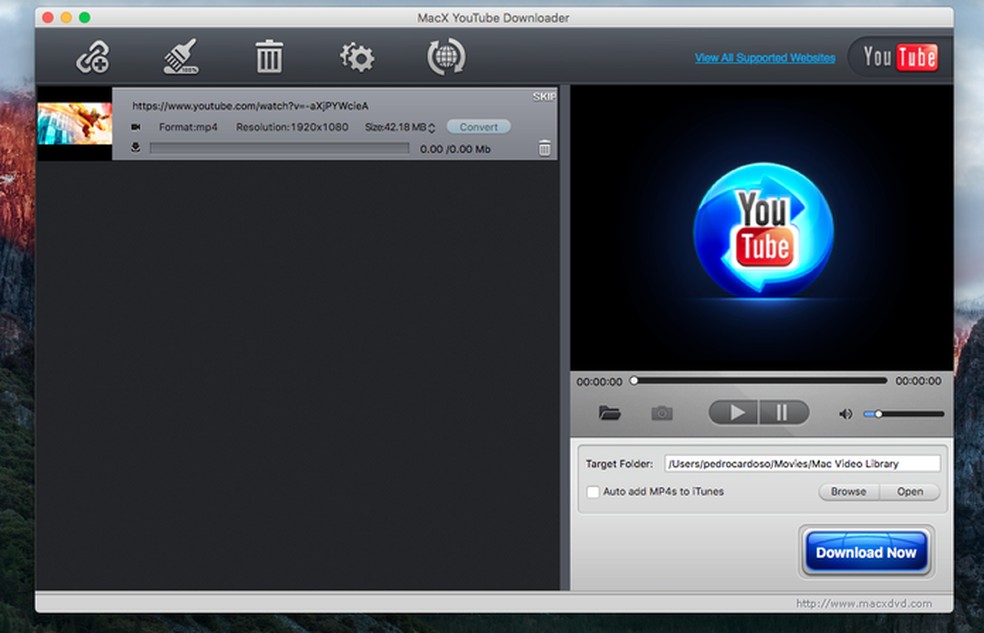
Task: Click the Clear completed (broom) icon
Action: pyautogui.click(x=181, y=56)
